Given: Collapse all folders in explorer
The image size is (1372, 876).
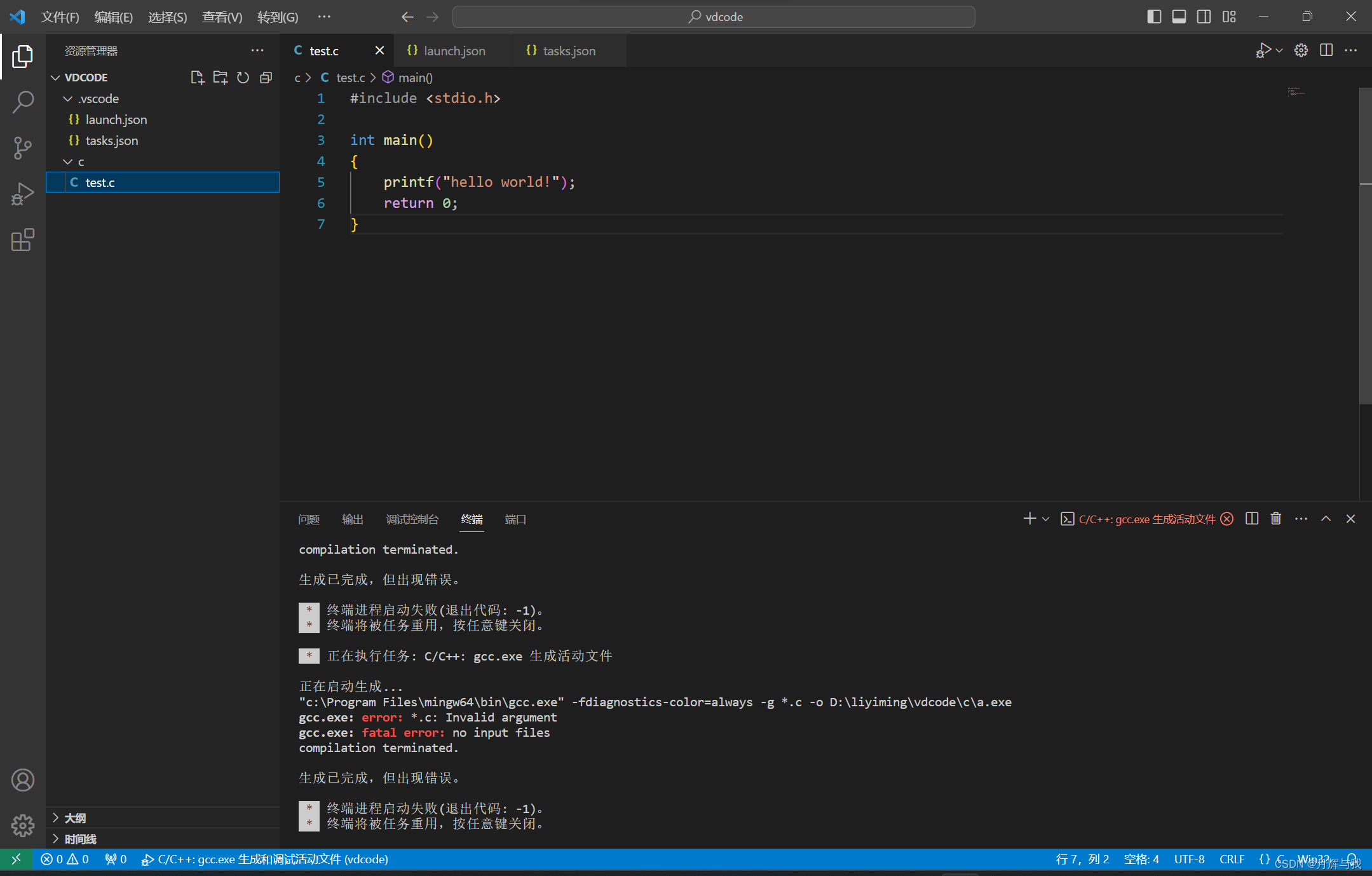Looking at the screenshot, I should click(266, 78).
